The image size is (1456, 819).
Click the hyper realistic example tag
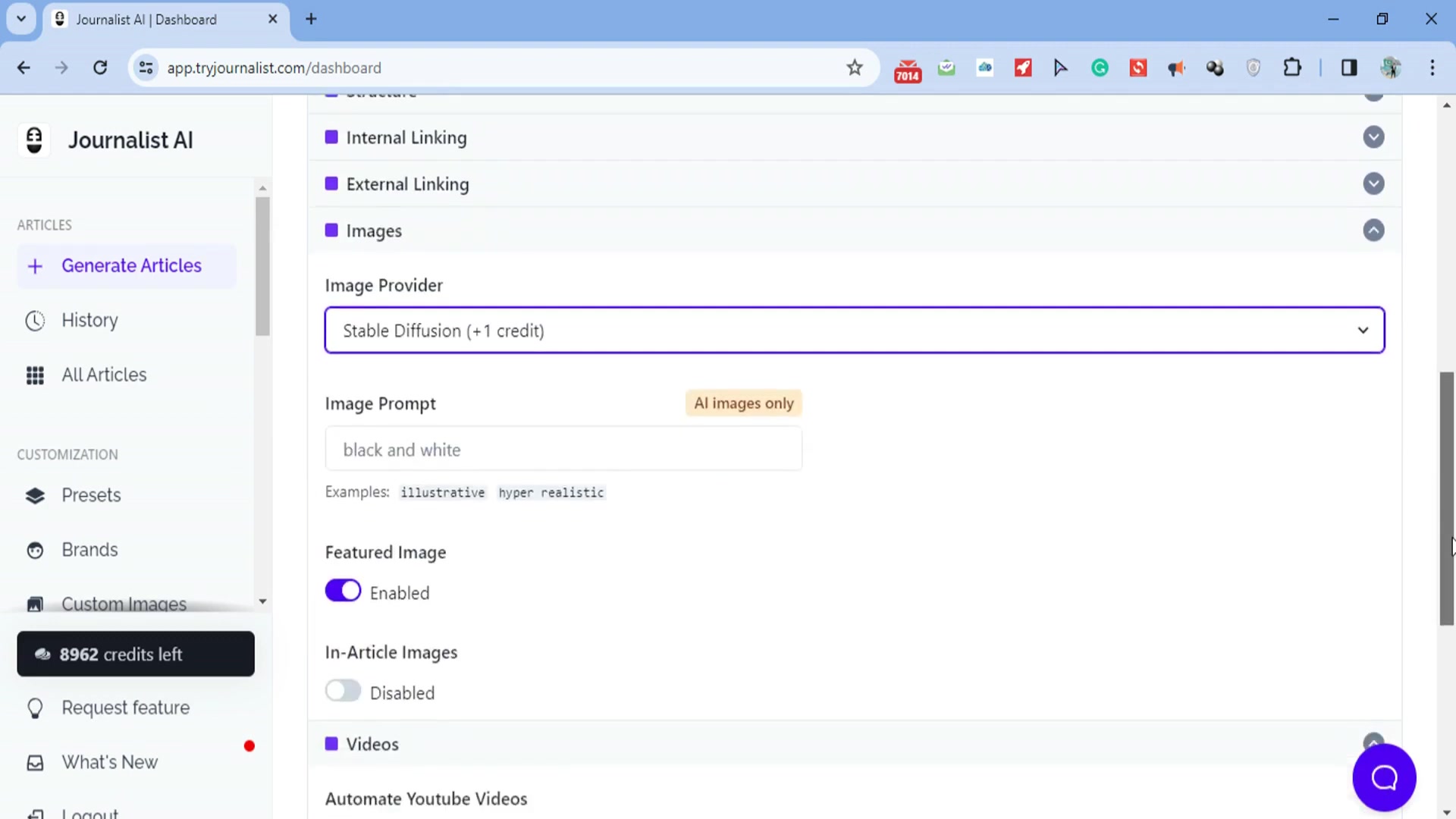click(551, 493)
